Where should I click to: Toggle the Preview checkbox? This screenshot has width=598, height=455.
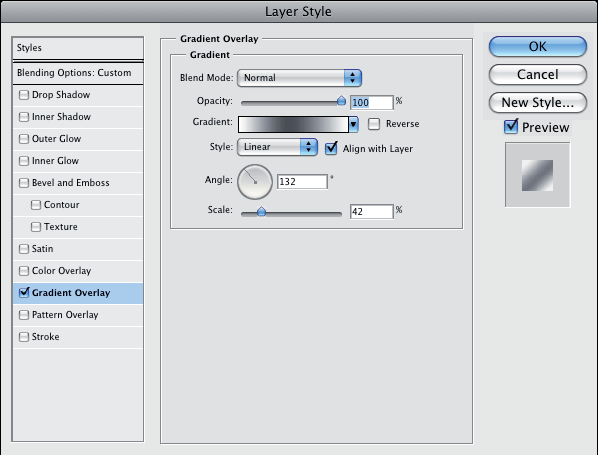point(511,127)
